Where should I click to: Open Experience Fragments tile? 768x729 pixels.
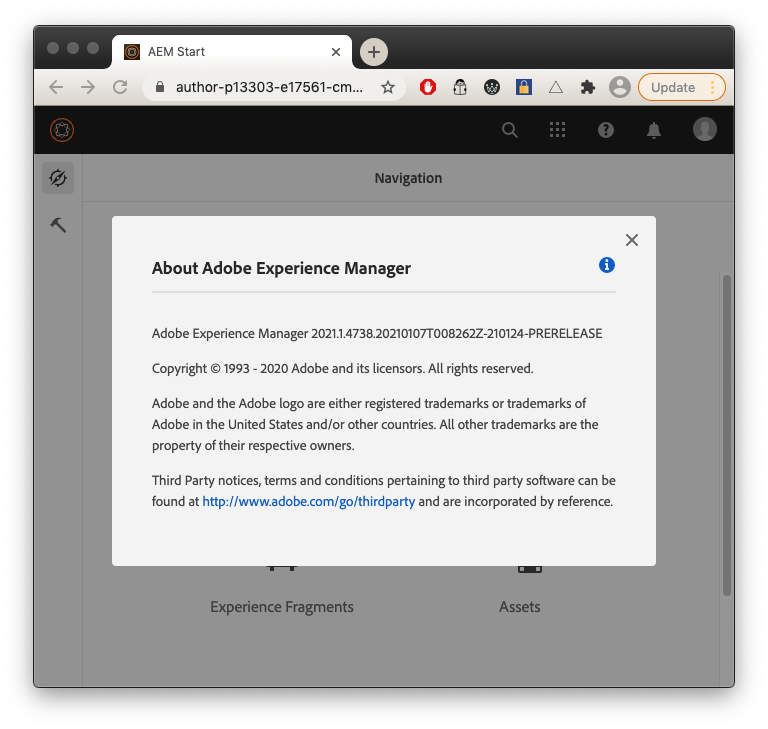282,607
